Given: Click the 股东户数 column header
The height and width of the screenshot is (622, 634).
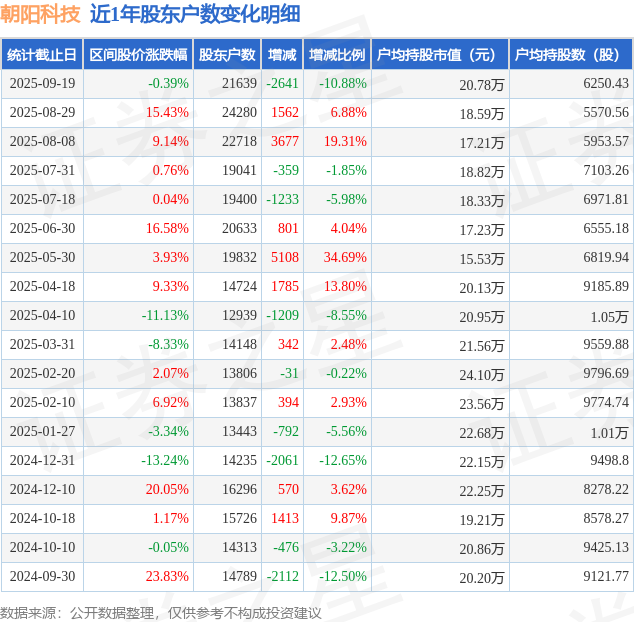Looking at the screenshot, I should [227, 55].
